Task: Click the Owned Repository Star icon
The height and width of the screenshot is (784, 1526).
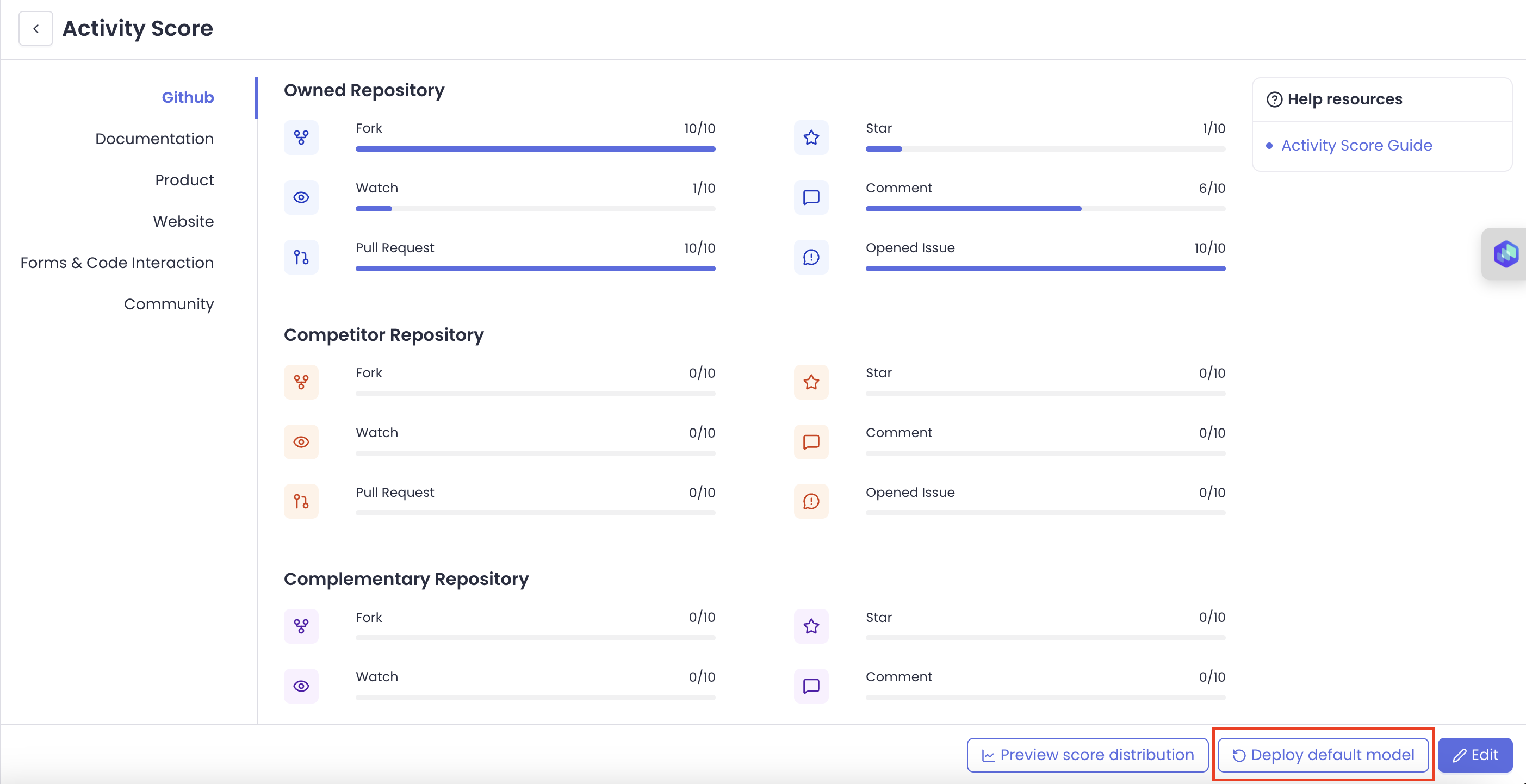Action: (811, 138)
